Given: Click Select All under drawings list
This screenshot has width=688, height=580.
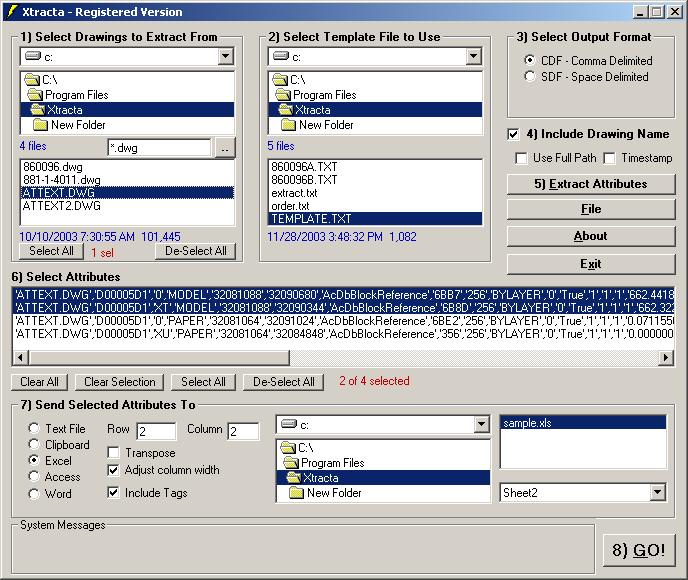Looking at the screenshot, I should click(x=51, y=251).
